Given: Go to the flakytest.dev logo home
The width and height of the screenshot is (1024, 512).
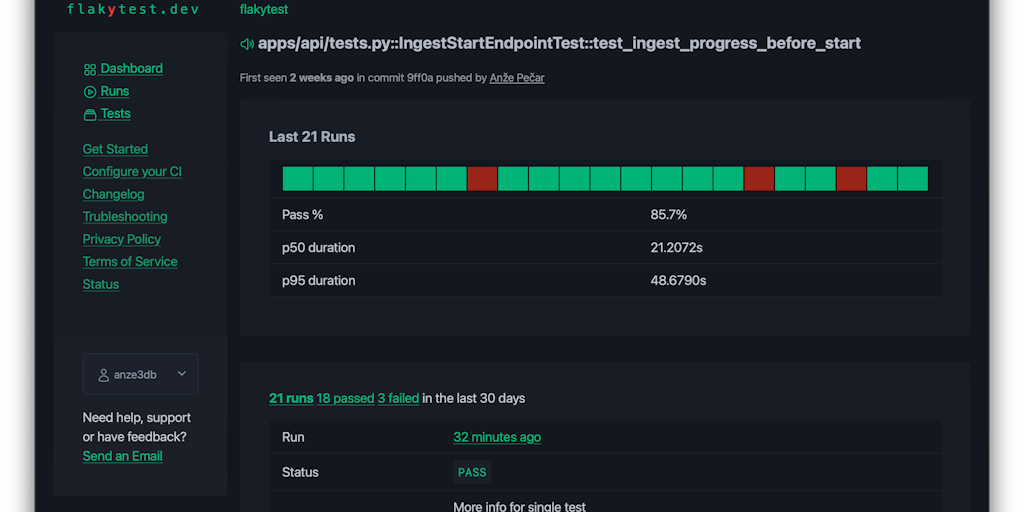Looking at the screenshot, I should tap(132, 9).
